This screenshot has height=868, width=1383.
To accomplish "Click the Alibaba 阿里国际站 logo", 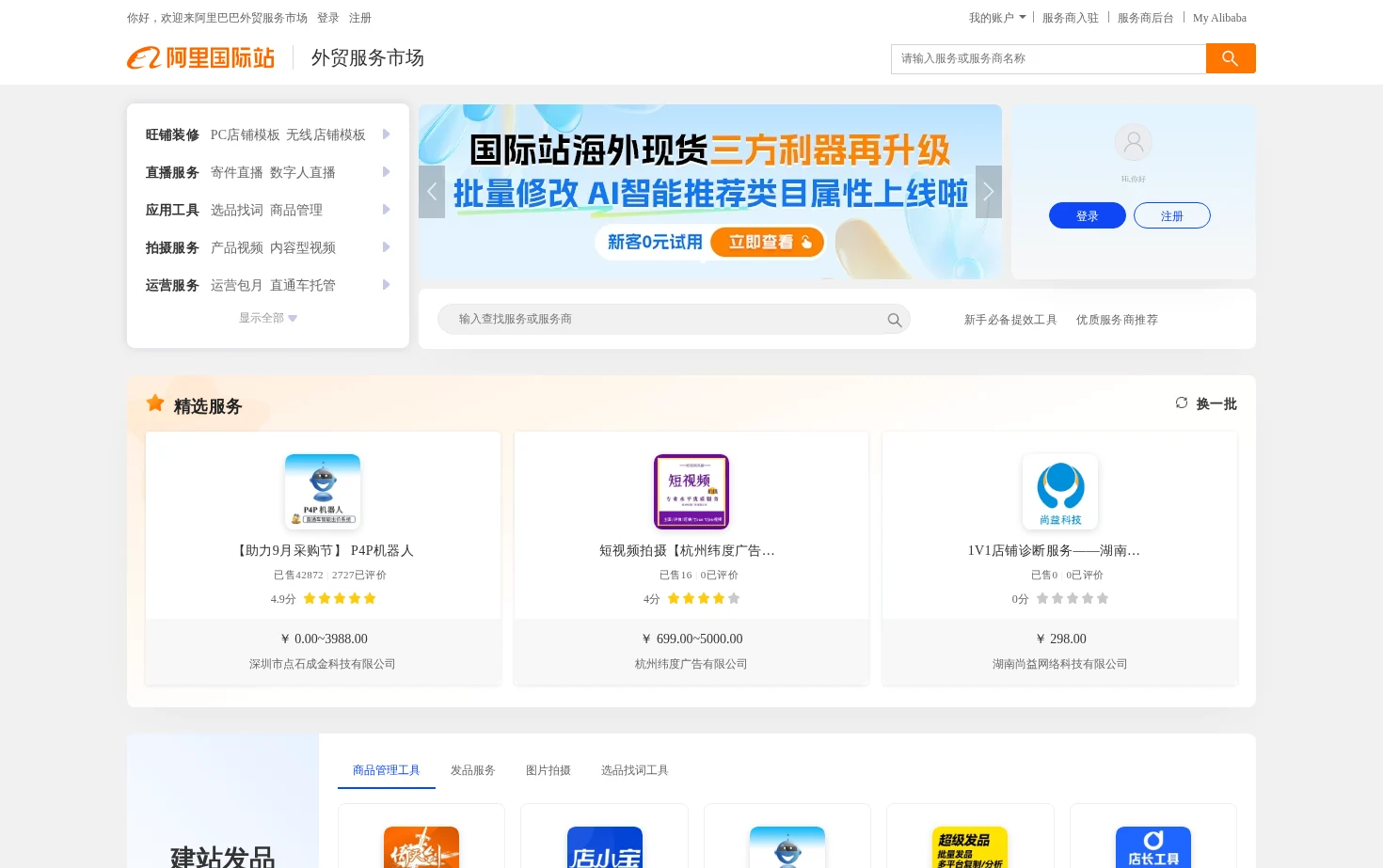I will pos(200,58).
